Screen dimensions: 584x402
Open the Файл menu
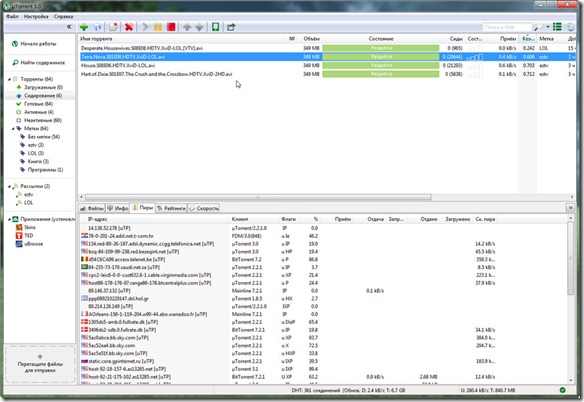12,16
